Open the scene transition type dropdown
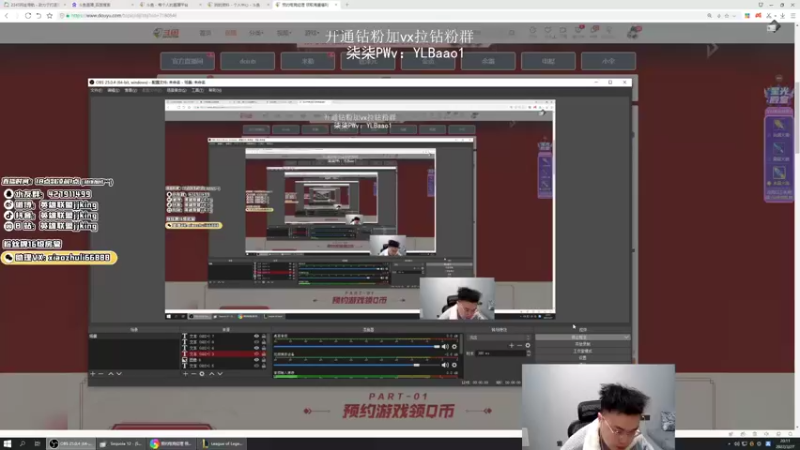 tap(499, 337)
